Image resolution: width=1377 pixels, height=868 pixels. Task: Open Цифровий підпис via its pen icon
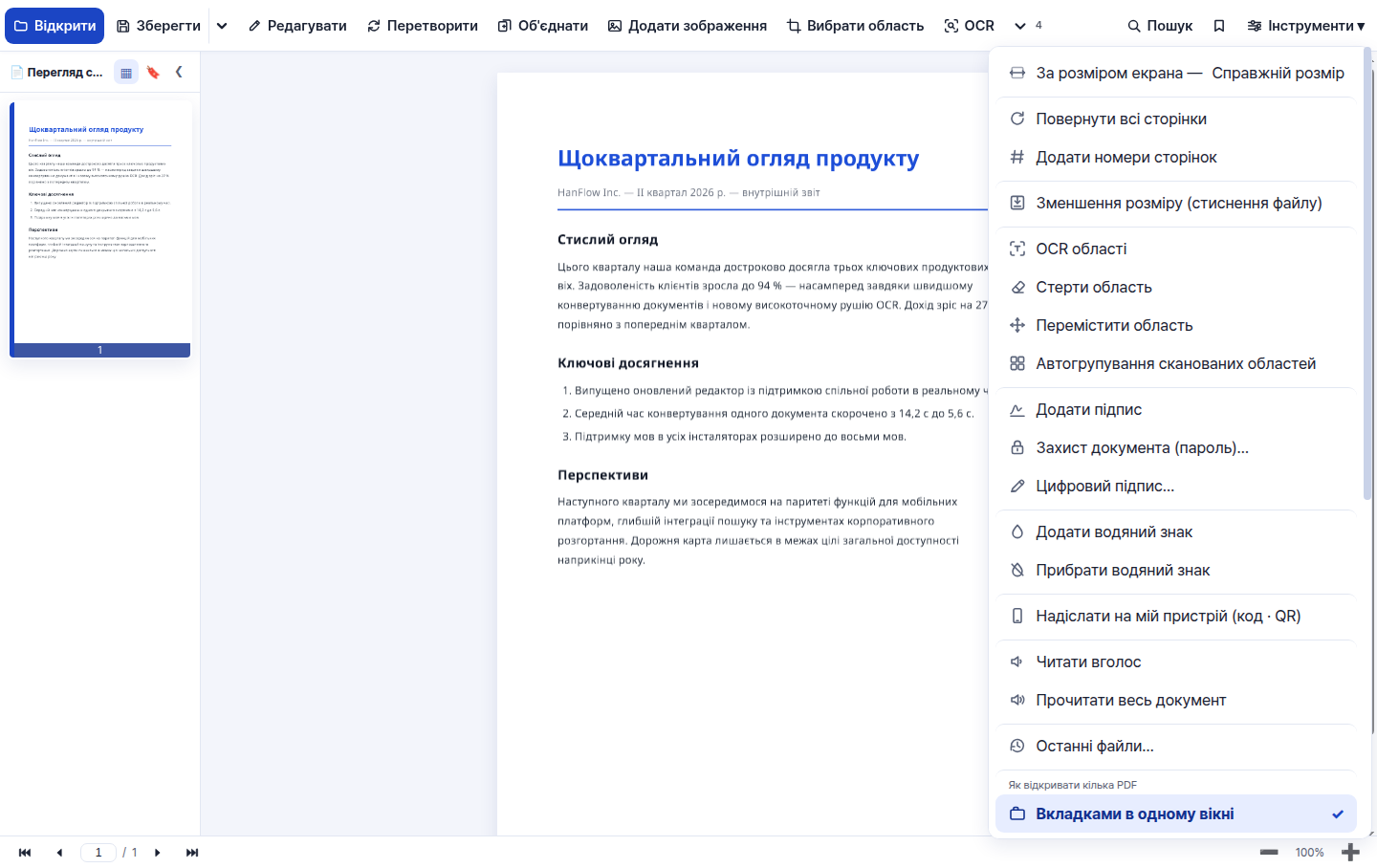point(1017,486)
